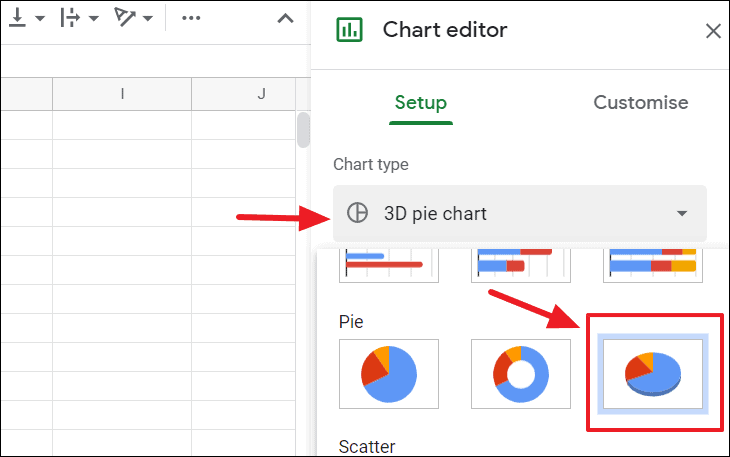Click the text rotation toolbar icon

click(124, 18)
